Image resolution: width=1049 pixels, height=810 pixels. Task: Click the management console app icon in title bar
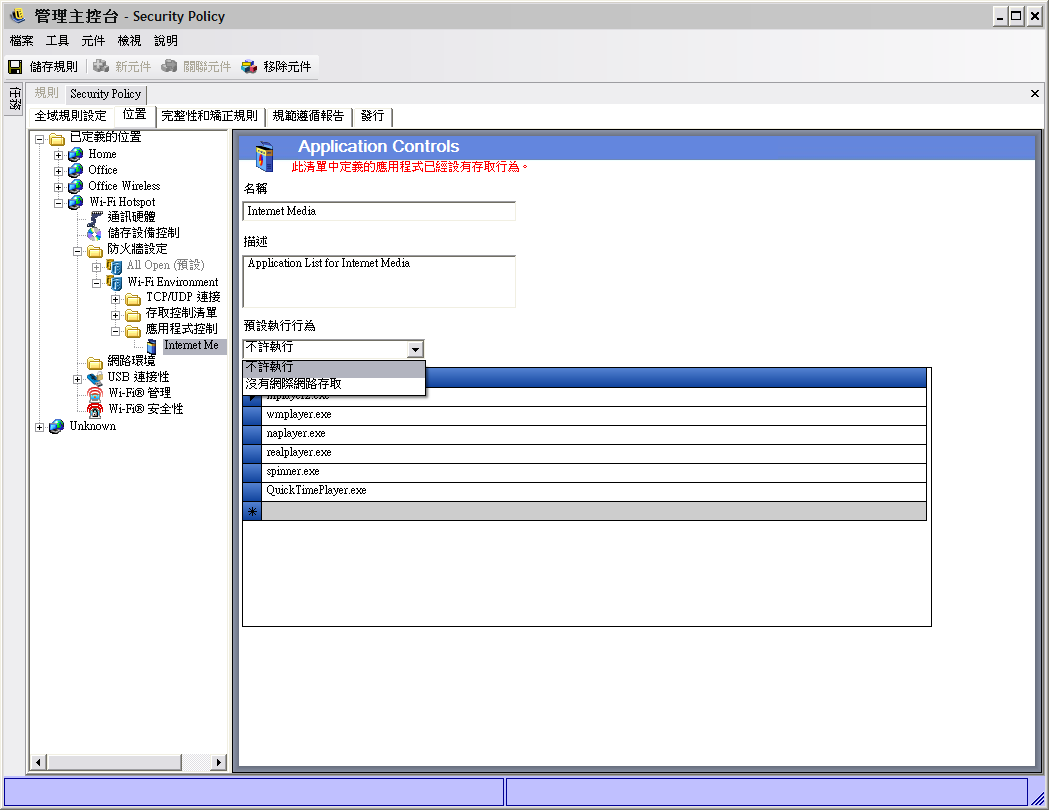point(18,16)
